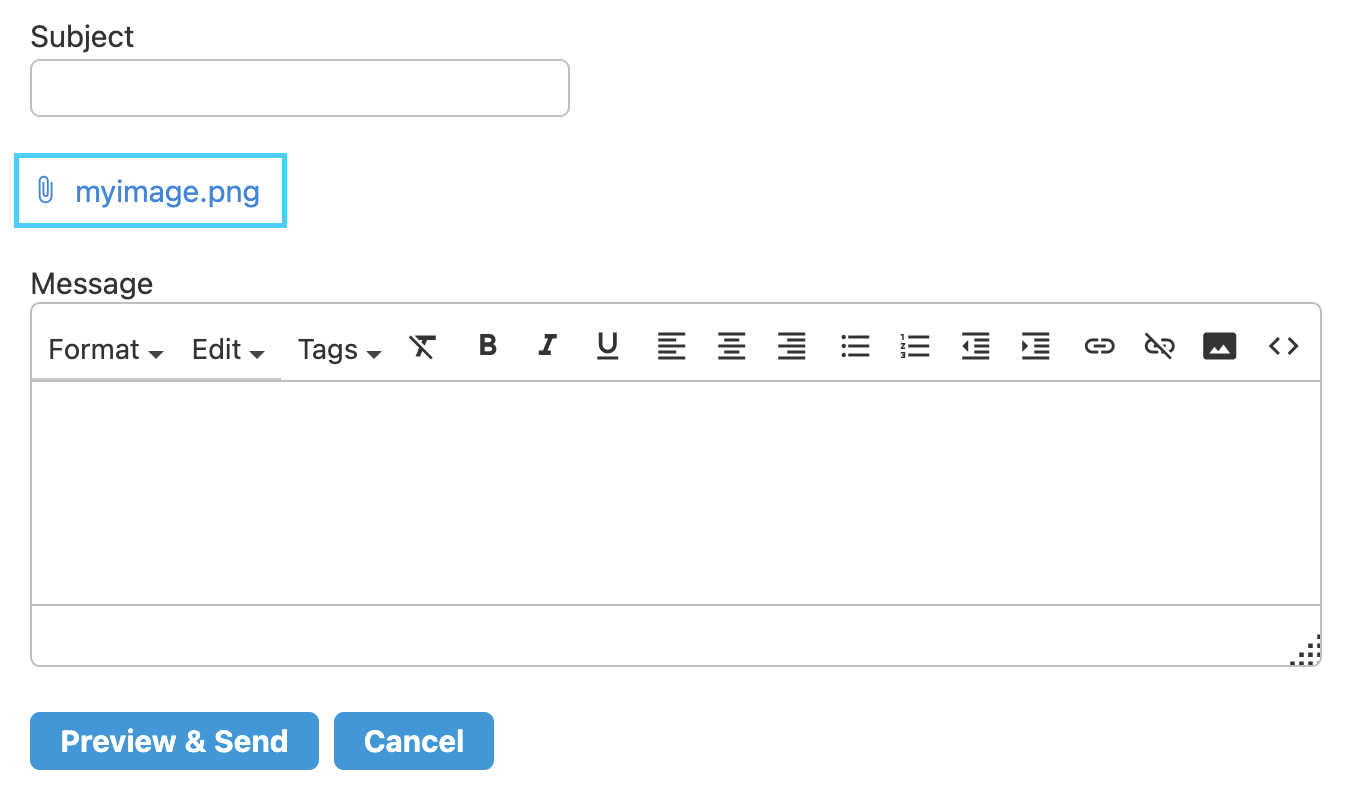The height and width of the screenshot is (808, 1360).
Task: Remove the link from text
Action: pos(1159,347)
